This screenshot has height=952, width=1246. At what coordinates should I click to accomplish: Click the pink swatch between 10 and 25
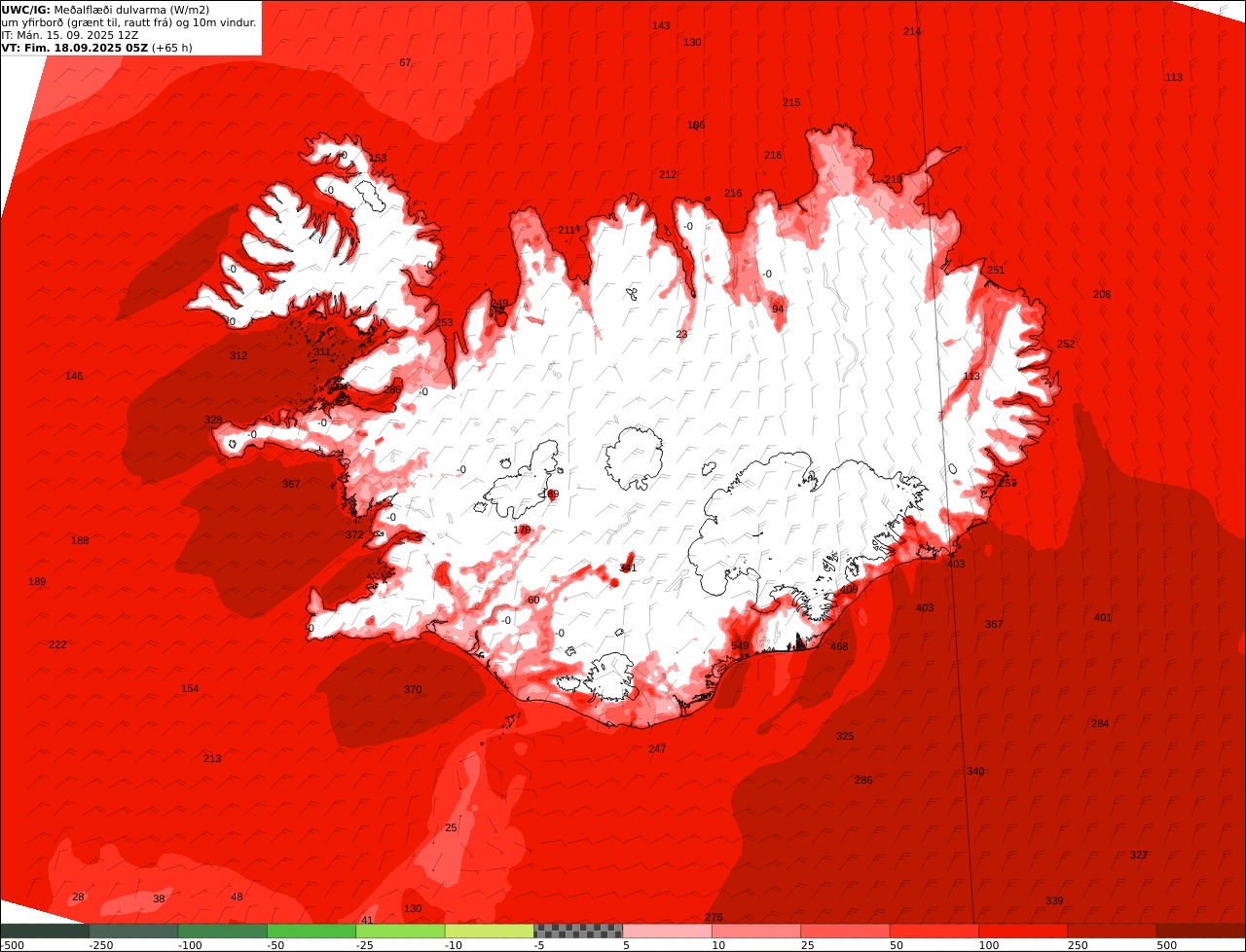(756, 932)
